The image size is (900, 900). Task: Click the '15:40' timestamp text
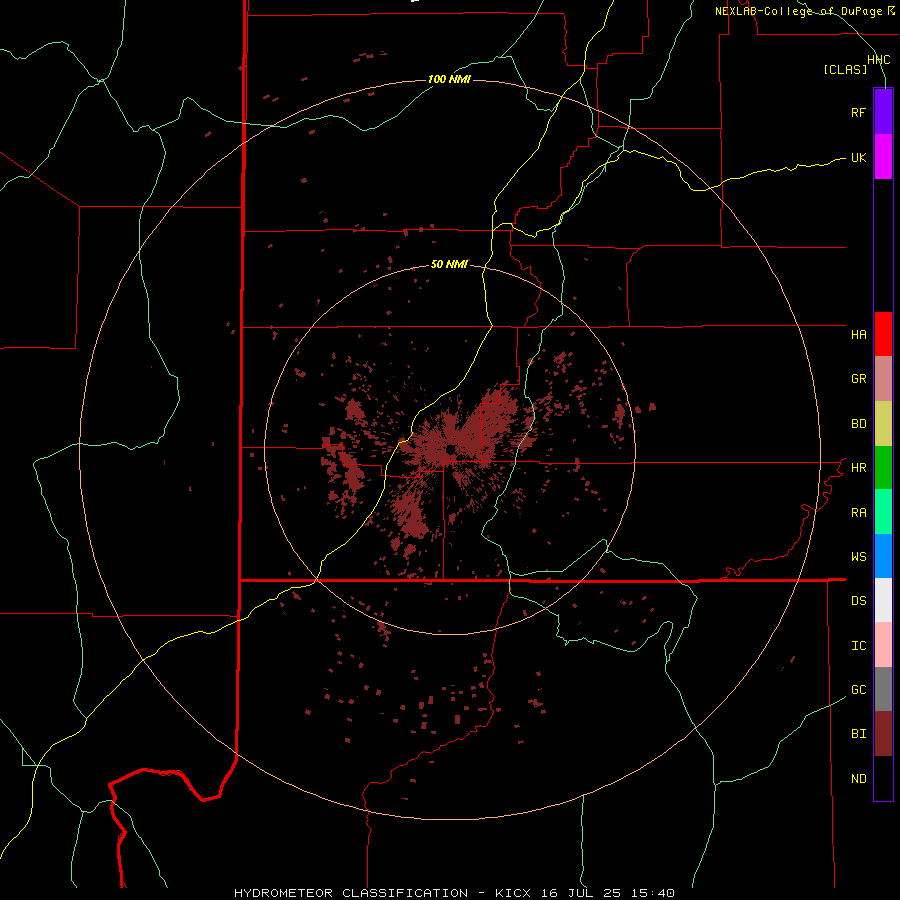[x=653, y=893]
